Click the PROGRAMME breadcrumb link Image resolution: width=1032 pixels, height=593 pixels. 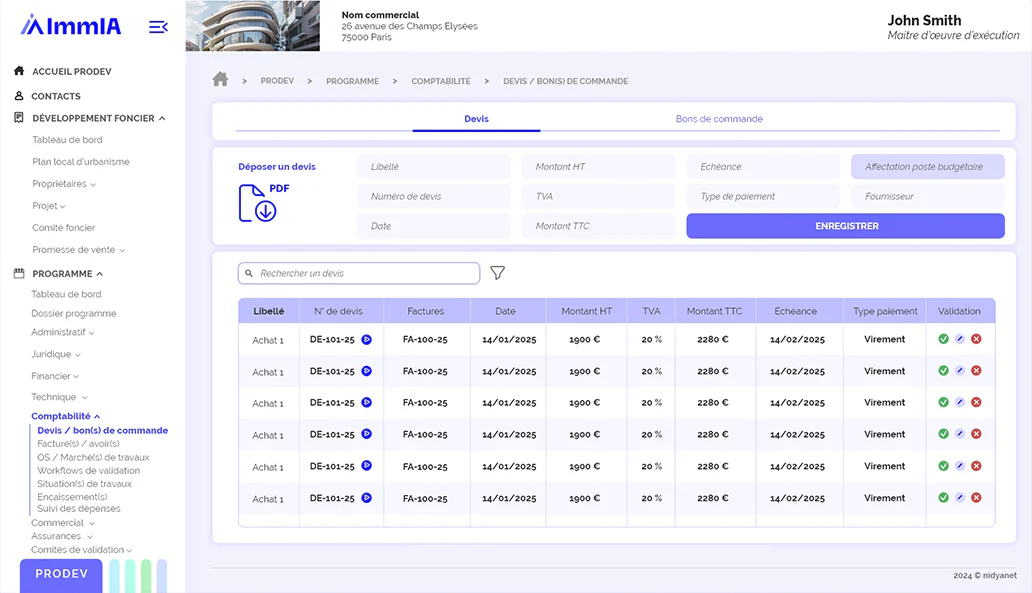(x=353, y=81)
